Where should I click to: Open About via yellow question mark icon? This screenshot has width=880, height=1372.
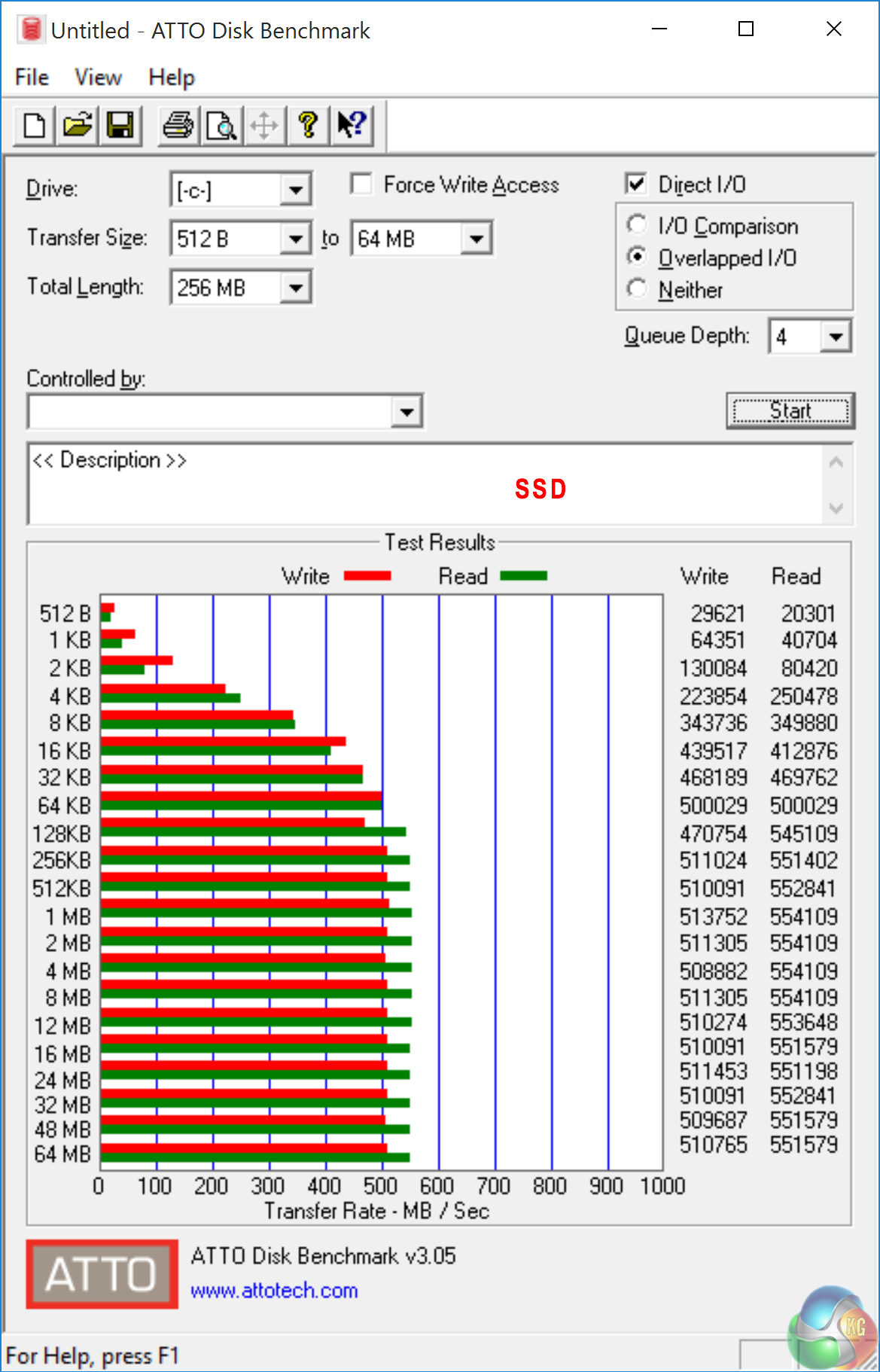tap(307, 125)
